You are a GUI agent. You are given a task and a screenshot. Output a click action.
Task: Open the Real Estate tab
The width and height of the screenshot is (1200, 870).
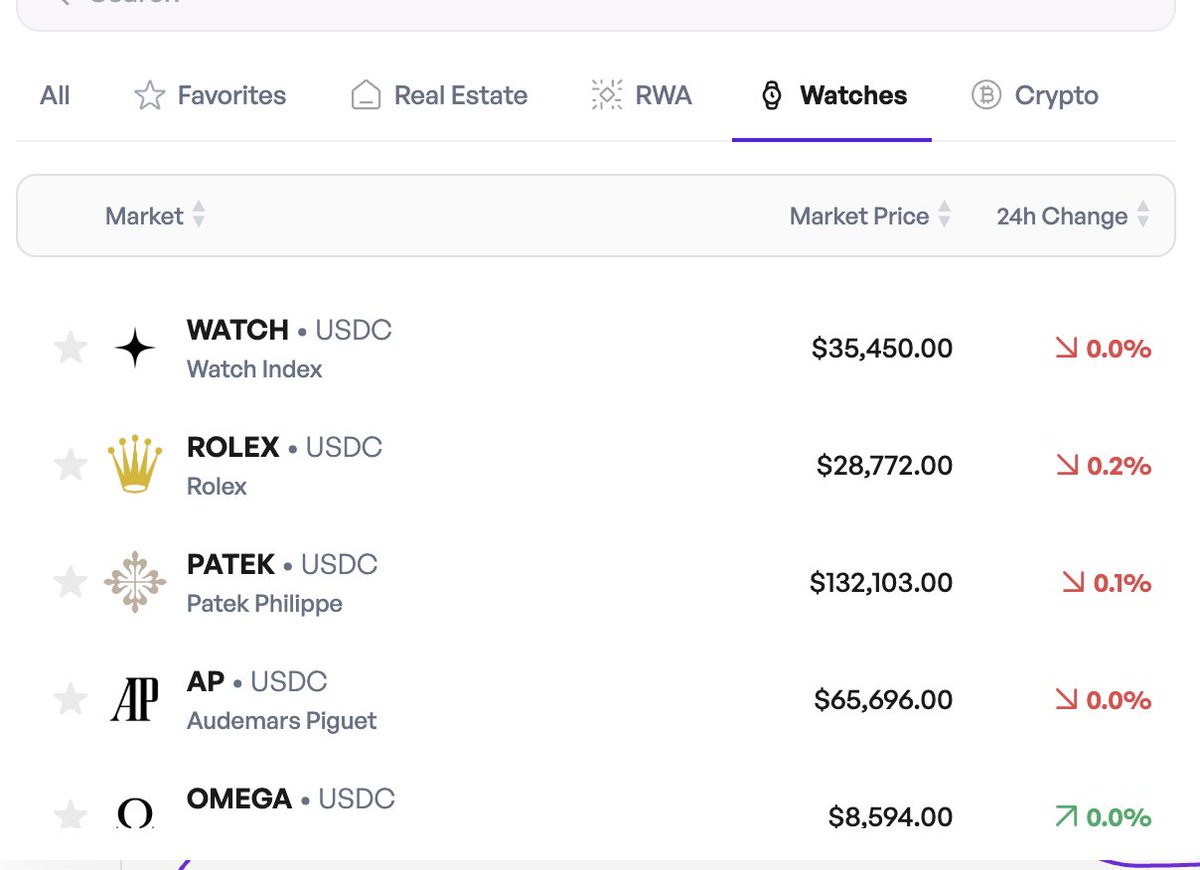[x=439, y=96]
